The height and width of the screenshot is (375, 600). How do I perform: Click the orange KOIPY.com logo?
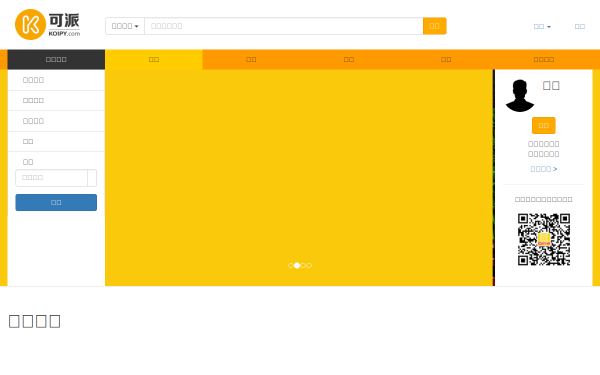[x=47, y=24]
